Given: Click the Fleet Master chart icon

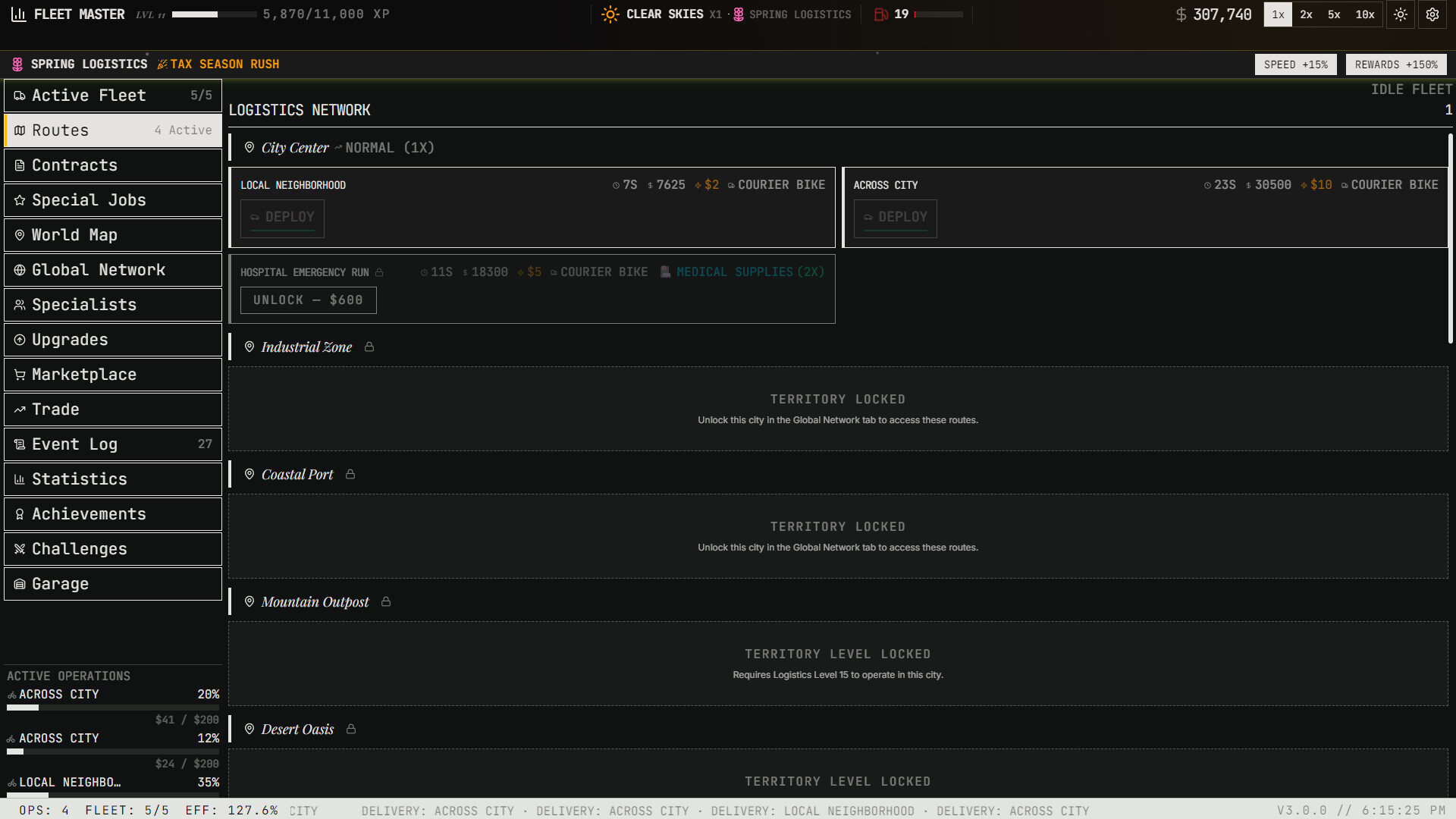Looking at the screenshot, I should pos(18,14).
